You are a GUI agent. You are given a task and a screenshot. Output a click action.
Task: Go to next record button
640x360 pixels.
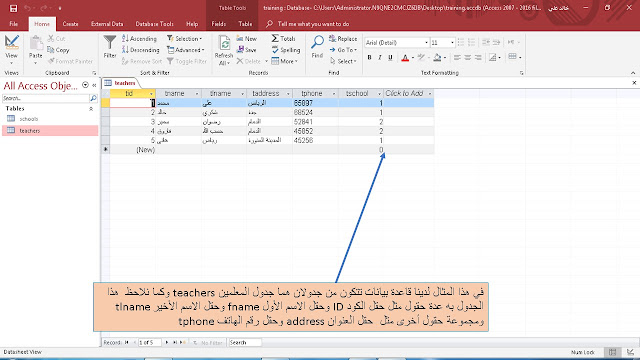(167, 342)
